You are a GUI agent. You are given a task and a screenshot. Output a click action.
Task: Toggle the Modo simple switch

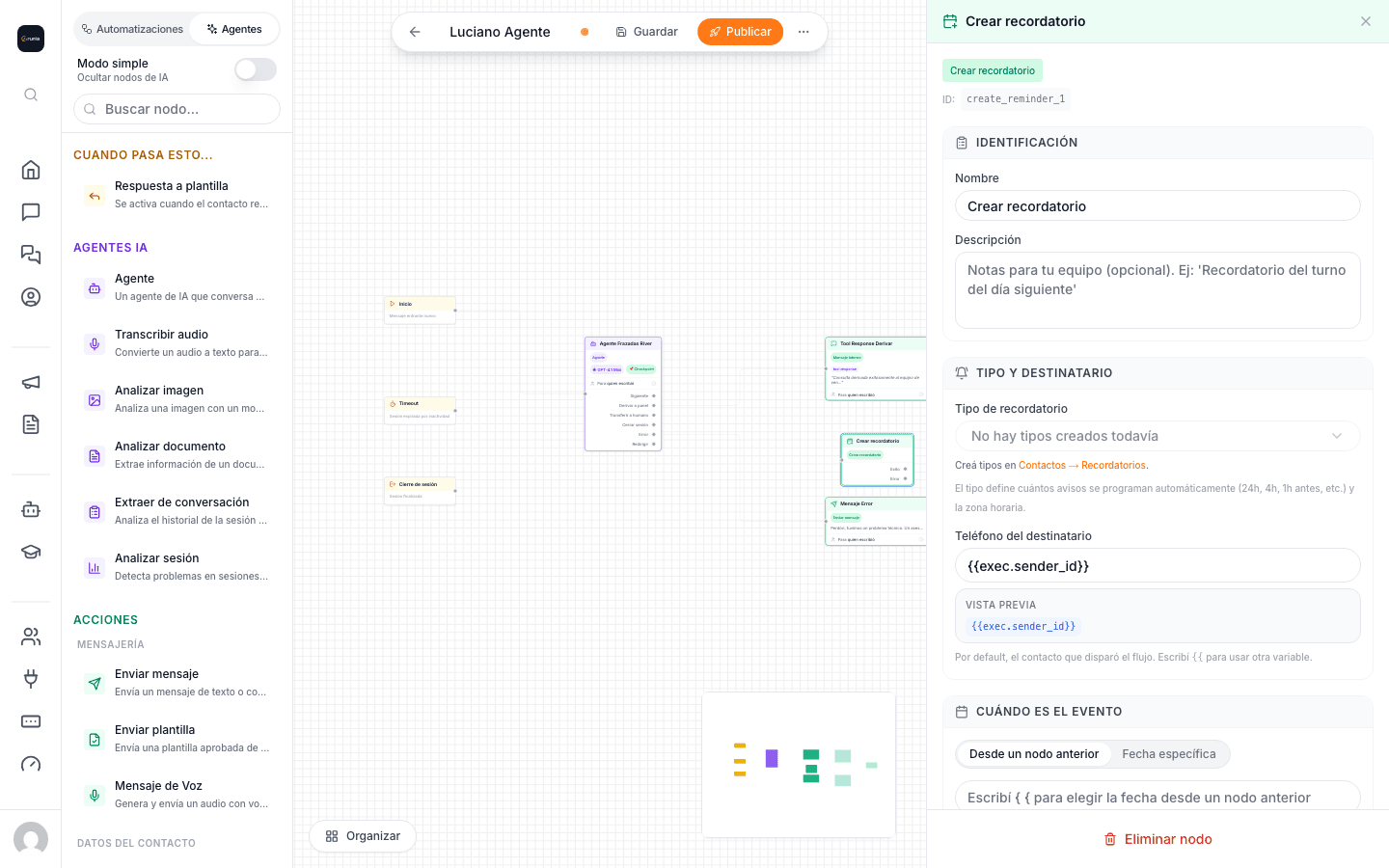[256, 69]
